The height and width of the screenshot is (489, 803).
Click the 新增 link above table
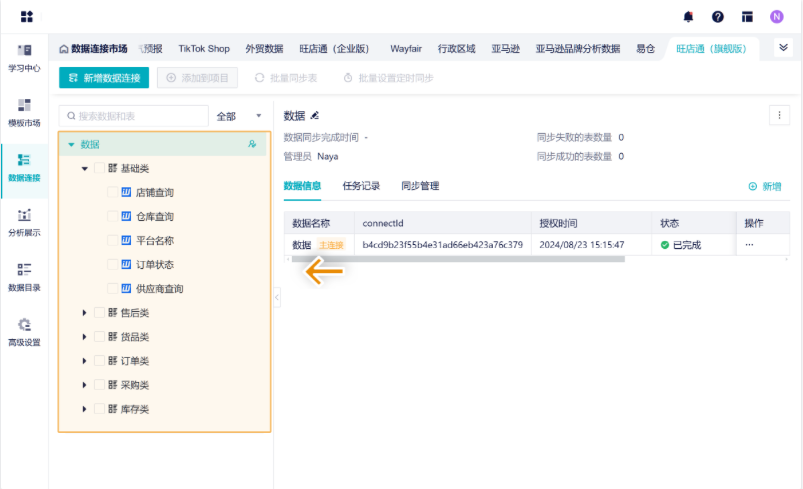[765, 186]
